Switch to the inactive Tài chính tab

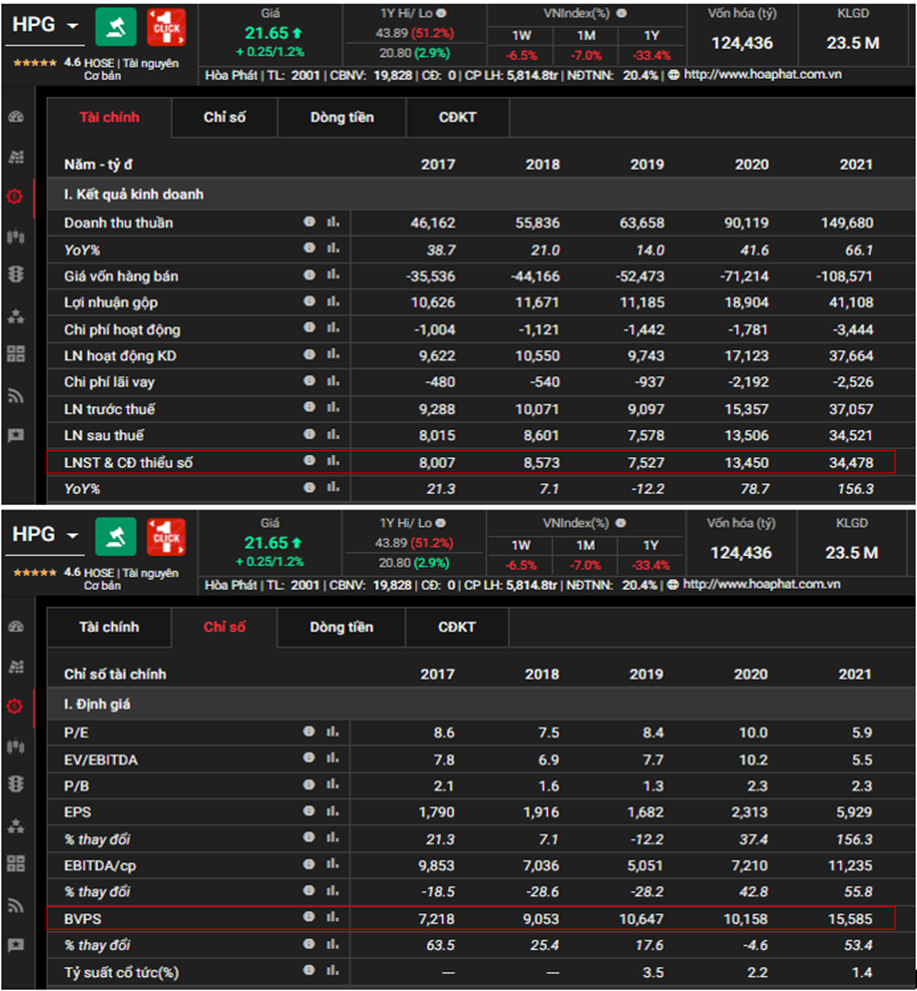109,628
